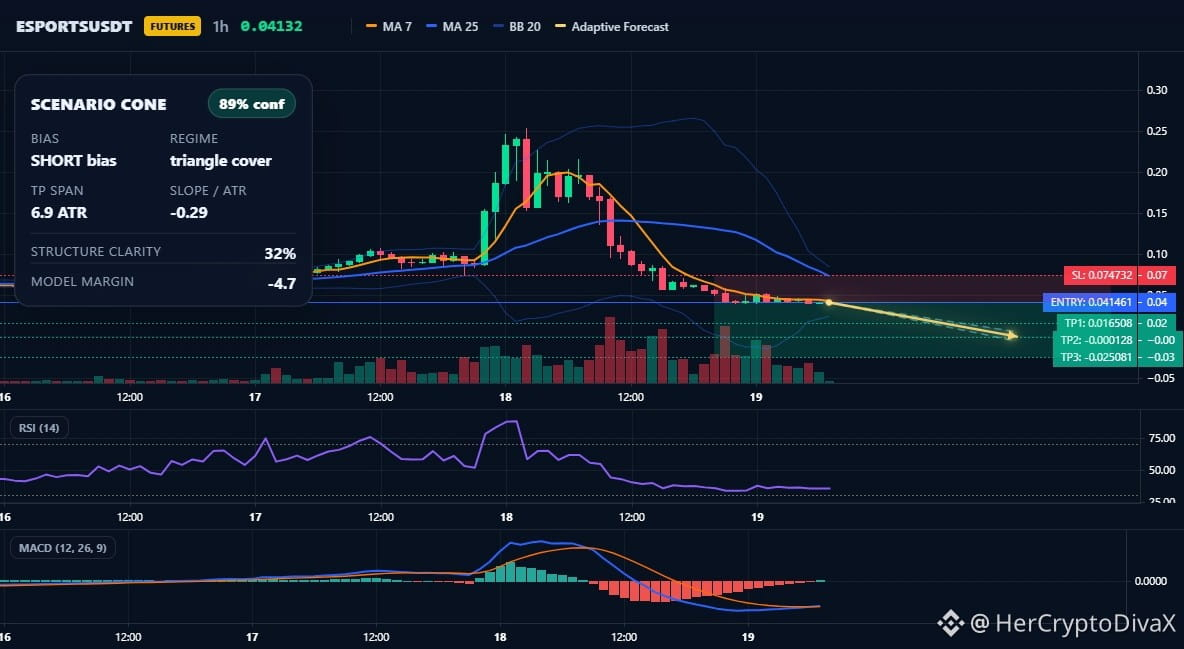Screen dimensions: 1184x649
Task: Toggle the MA 25 legend entry
Action: (452, 26)
